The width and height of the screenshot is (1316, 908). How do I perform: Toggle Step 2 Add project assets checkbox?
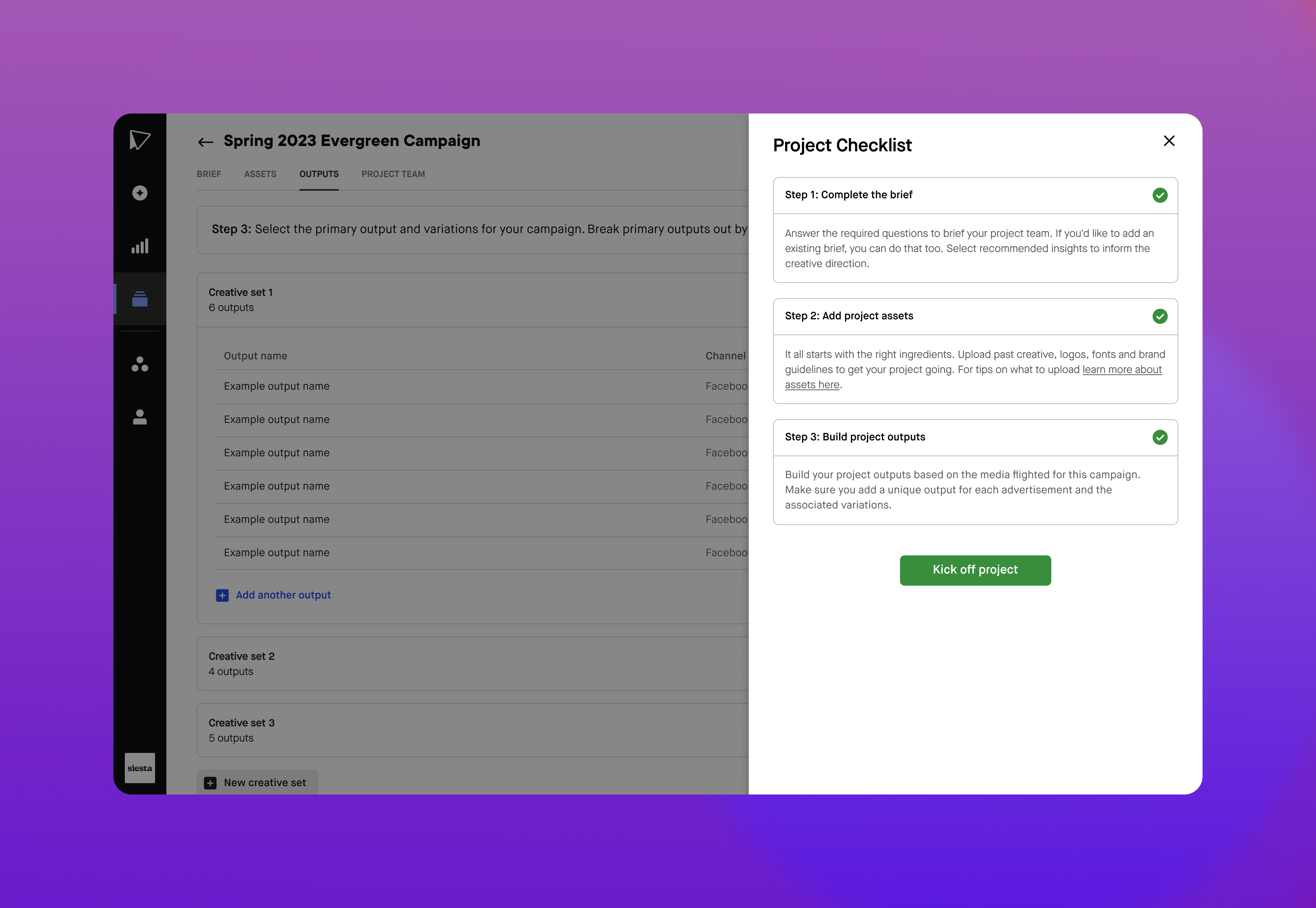coord(1159,316)
